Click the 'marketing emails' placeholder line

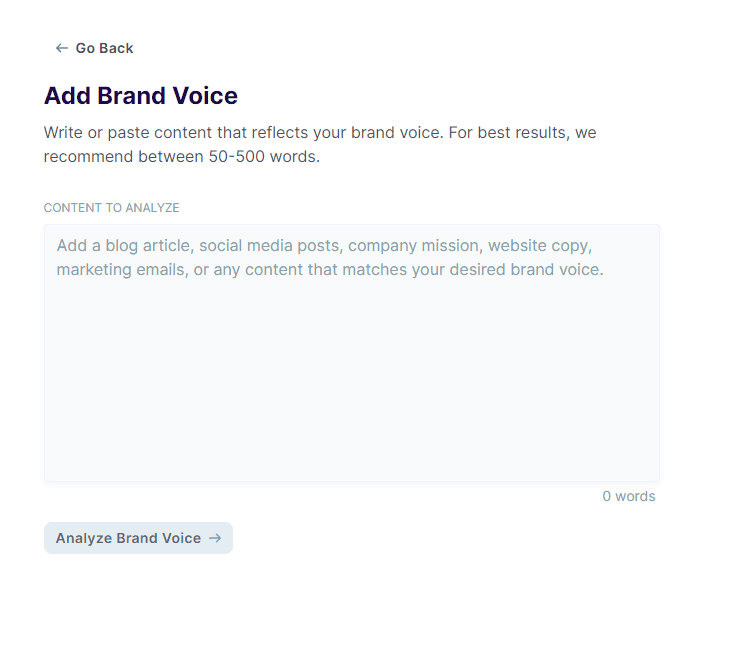point(121,269)
